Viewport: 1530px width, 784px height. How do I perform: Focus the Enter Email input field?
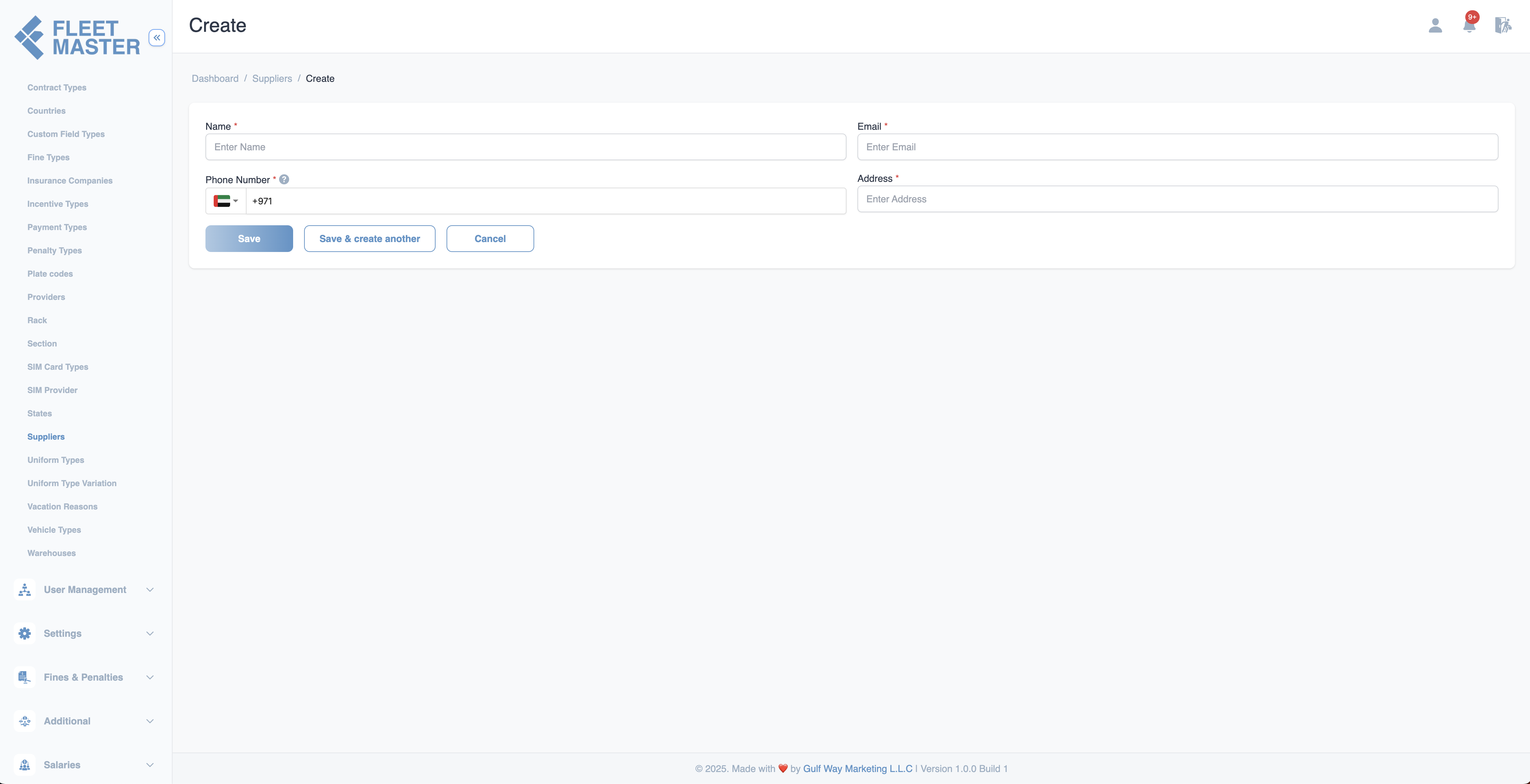point(1177,147)
